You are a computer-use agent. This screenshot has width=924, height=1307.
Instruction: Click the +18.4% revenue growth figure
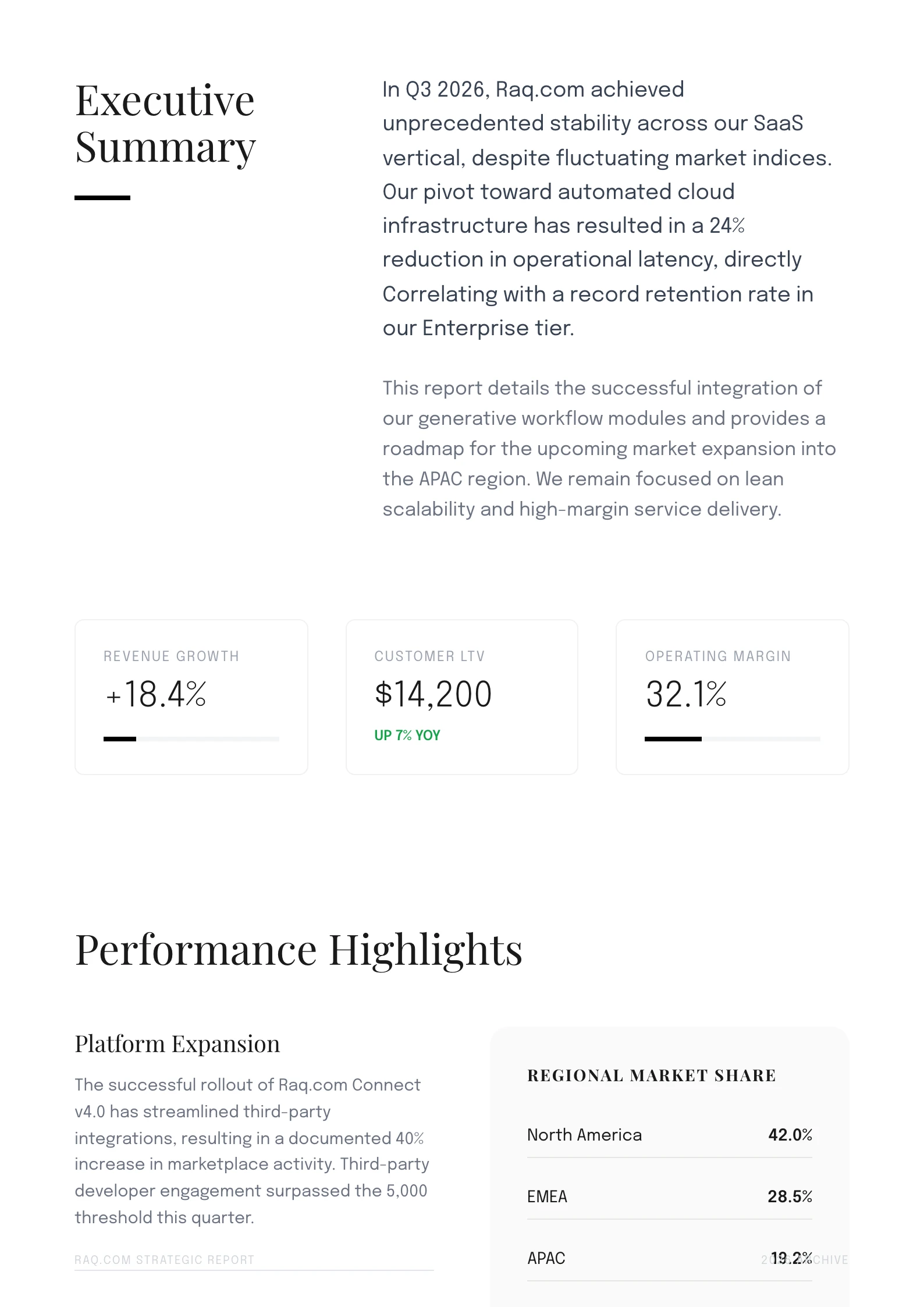point(156,694)
